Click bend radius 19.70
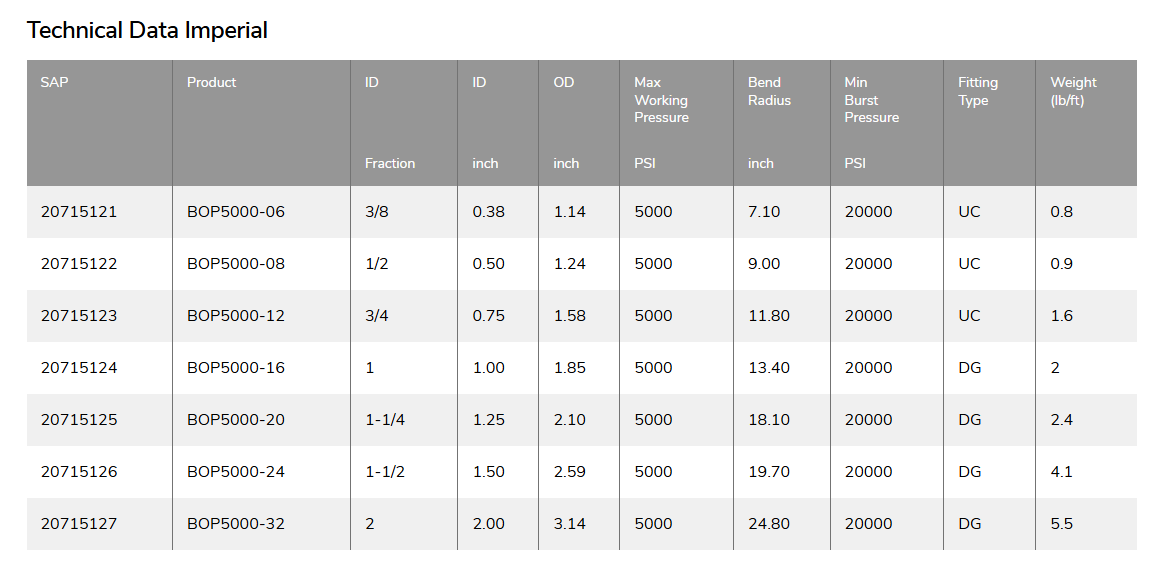Screen dimensions: 1175x580 (x=769, y=472)
